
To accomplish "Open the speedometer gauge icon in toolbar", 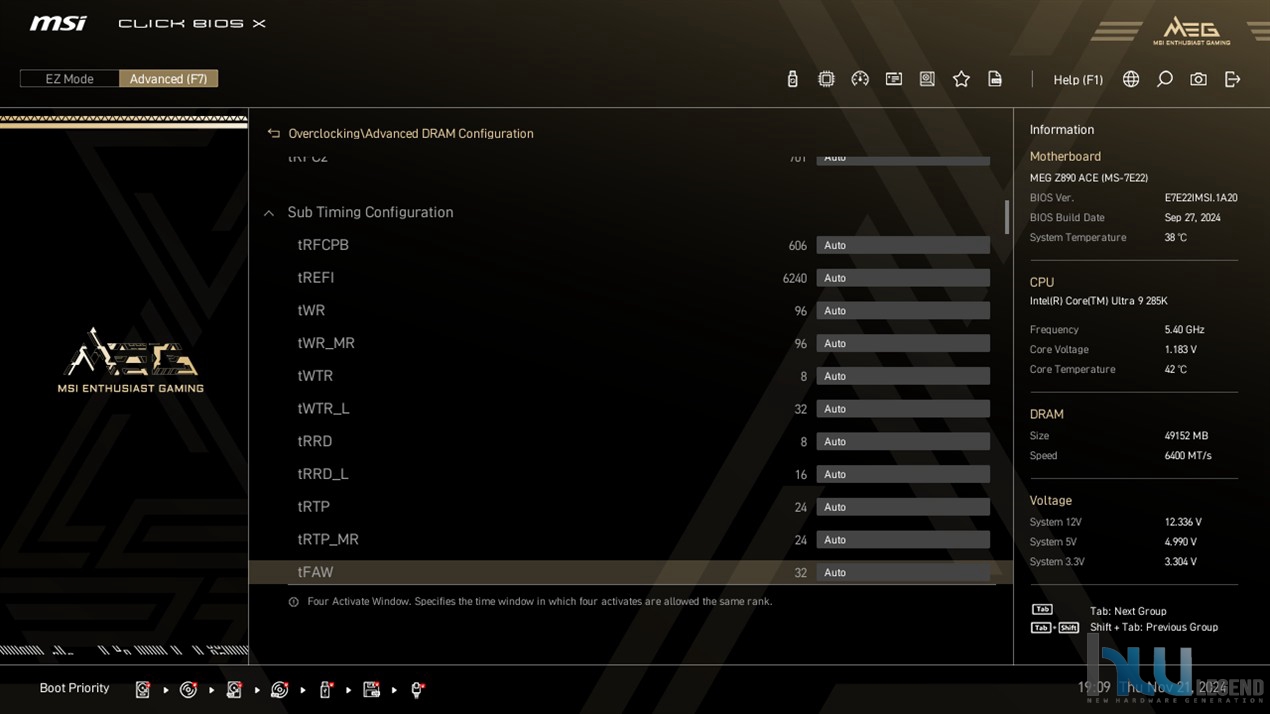I will pos(860,79).
